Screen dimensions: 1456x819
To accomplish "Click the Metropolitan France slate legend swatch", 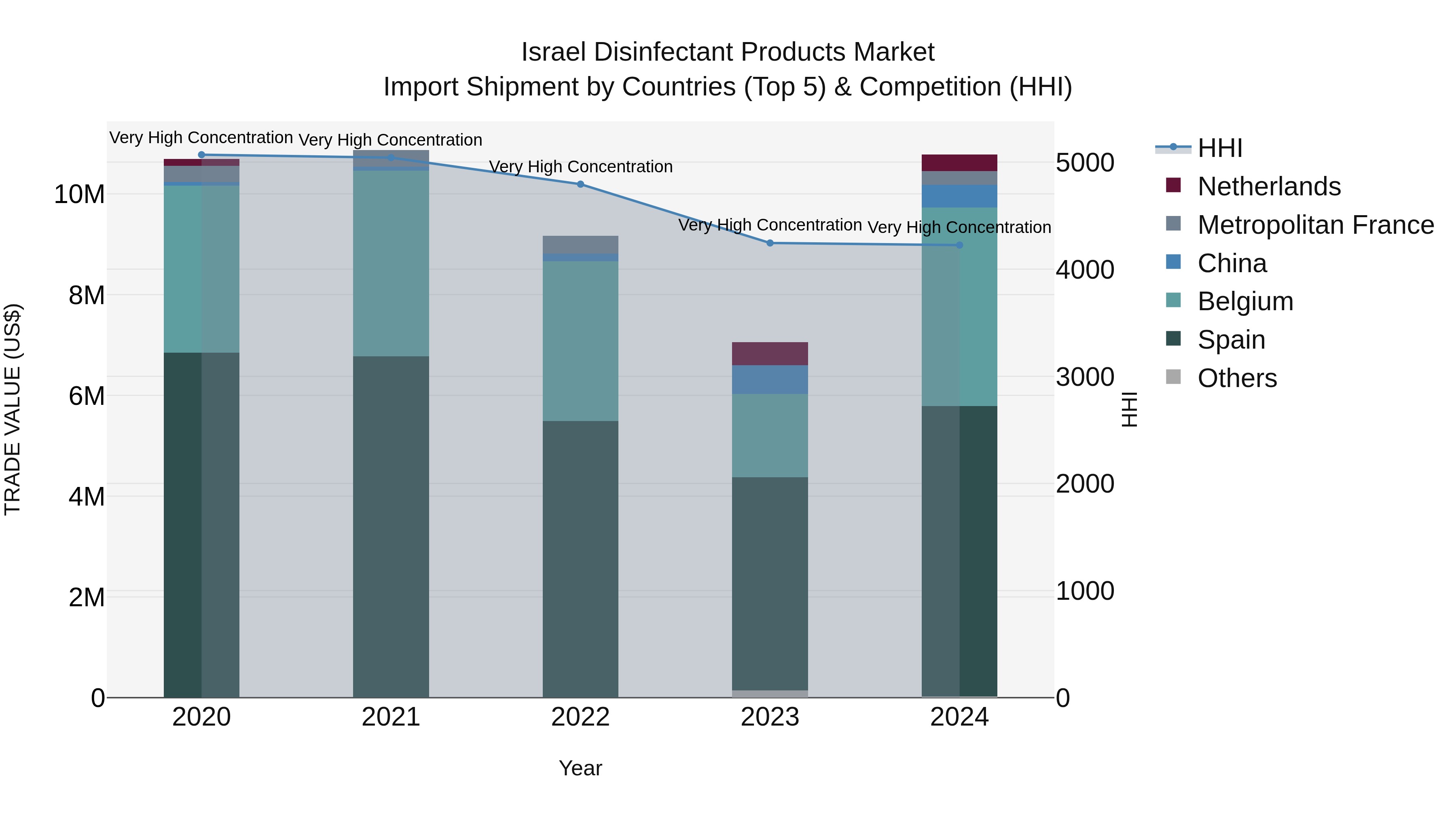I will coord(1173,223).
